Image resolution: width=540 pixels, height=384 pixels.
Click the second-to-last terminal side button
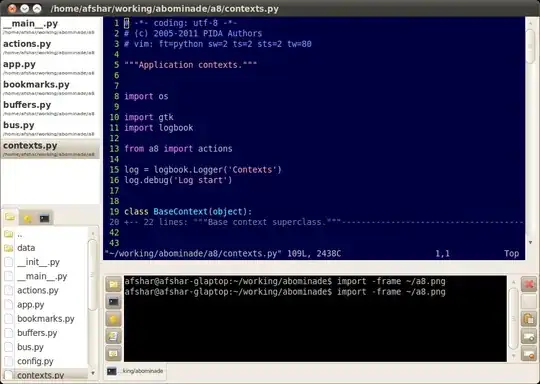(x=529, y=336)
